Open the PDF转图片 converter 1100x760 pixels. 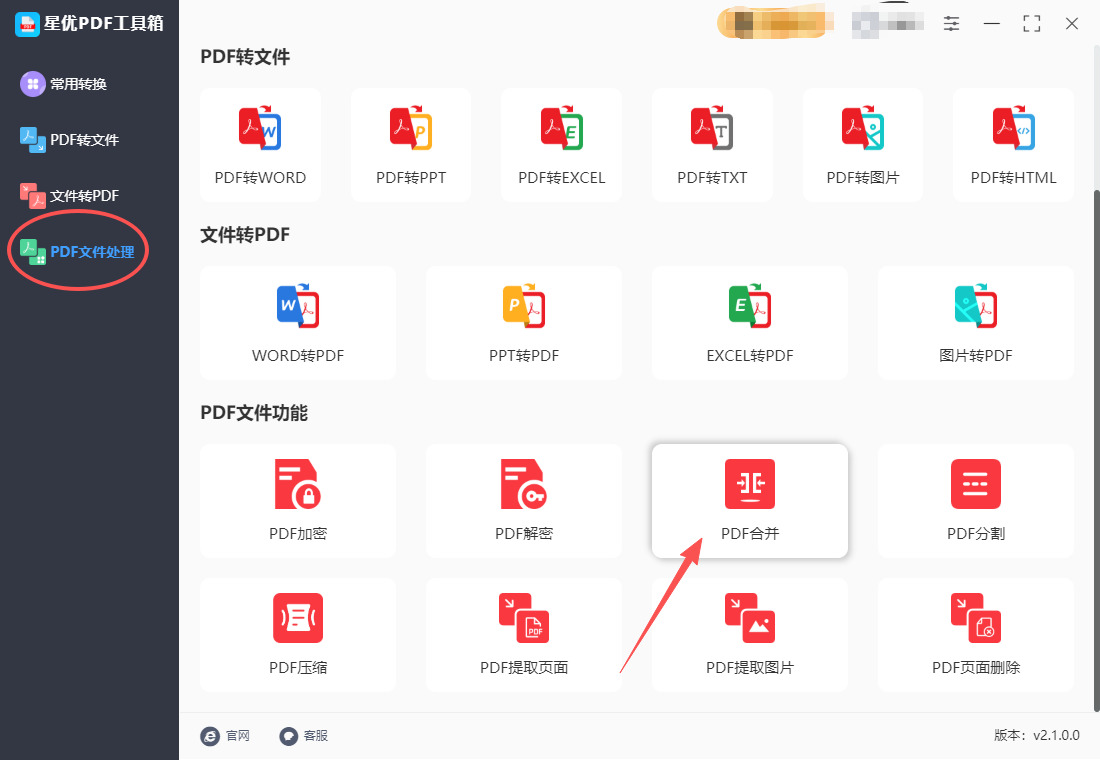point(863,145)
